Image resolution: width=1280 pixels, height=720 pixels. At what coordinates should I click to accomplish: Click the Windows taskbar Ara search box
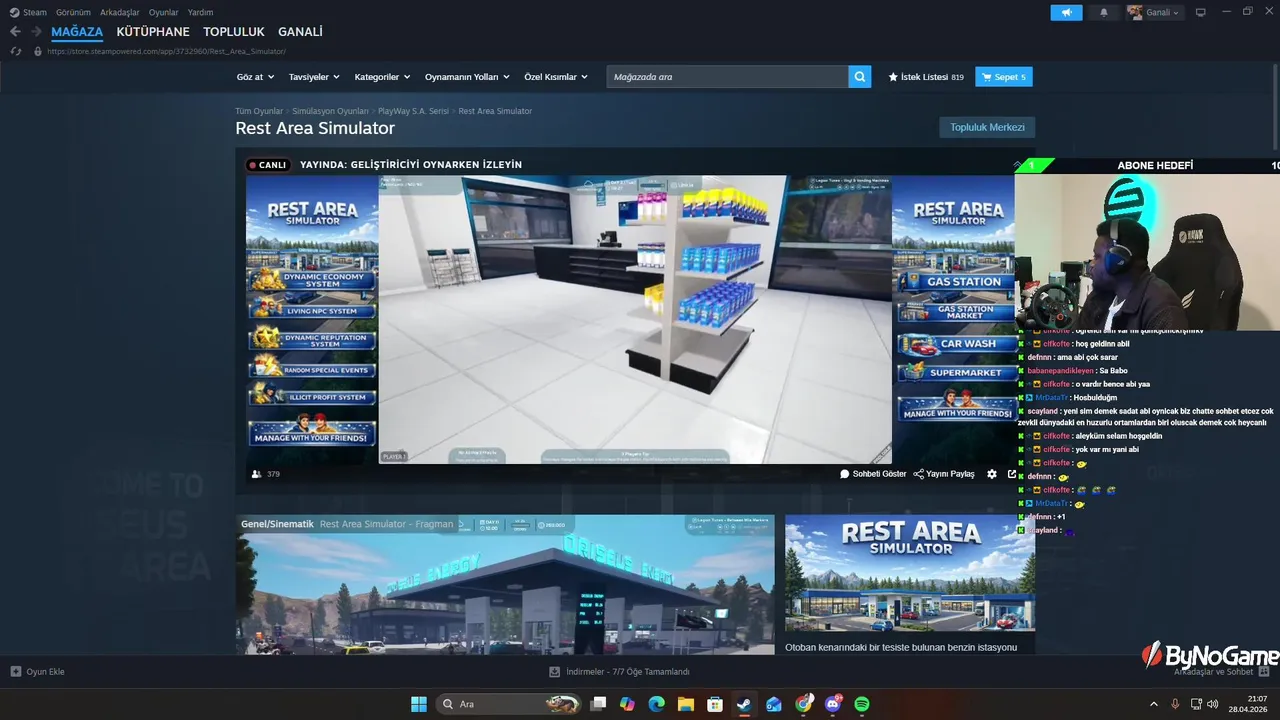510,704
